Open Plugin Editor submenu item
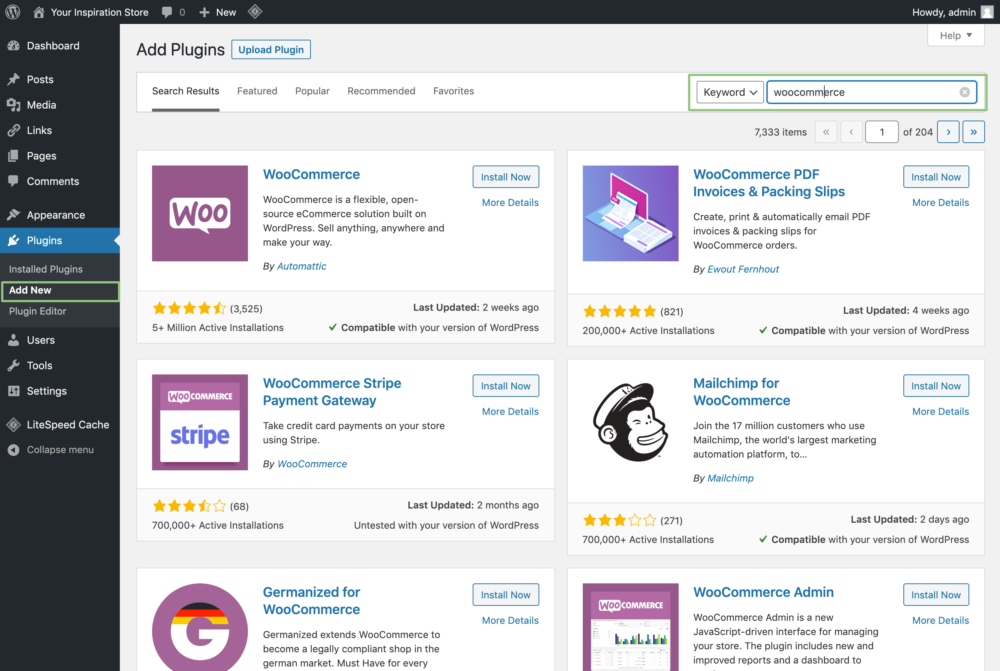The width and height of the screenshot is (1000, 671). pyautogui.click(x=38, y=311)
